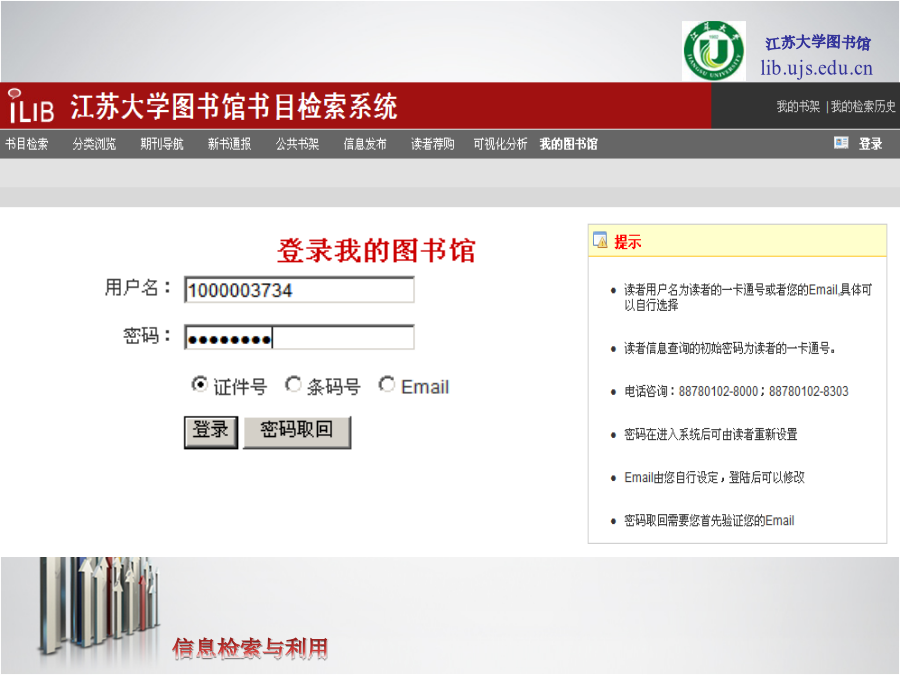The height and width of the screenshot is (675, 900).
Task: Click the 江苏大学图书馆书目检索系统 title
Action: click(234, 107)
